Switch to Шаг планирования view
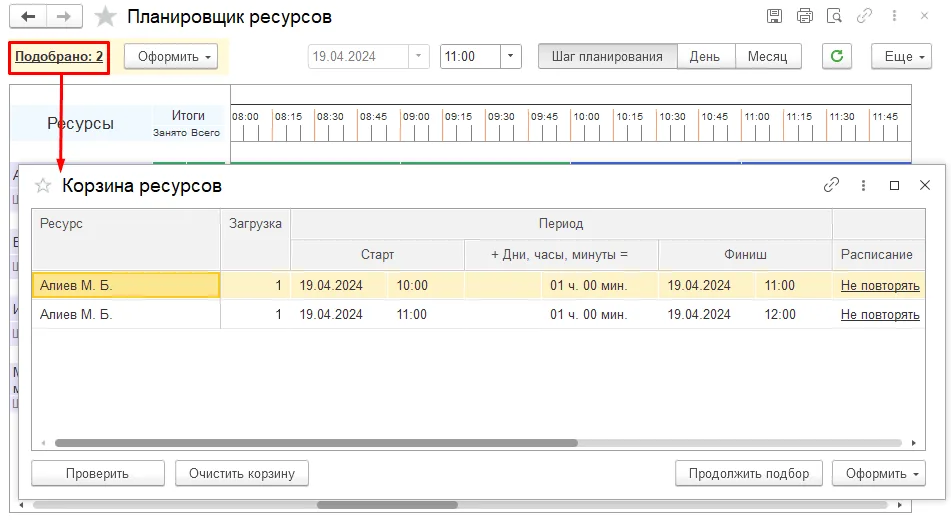This screenshot has height=522, width=951. point(607,56)
